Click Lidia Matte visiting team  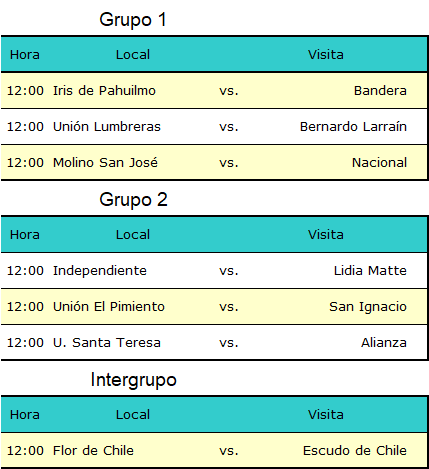tap(370, 271)
